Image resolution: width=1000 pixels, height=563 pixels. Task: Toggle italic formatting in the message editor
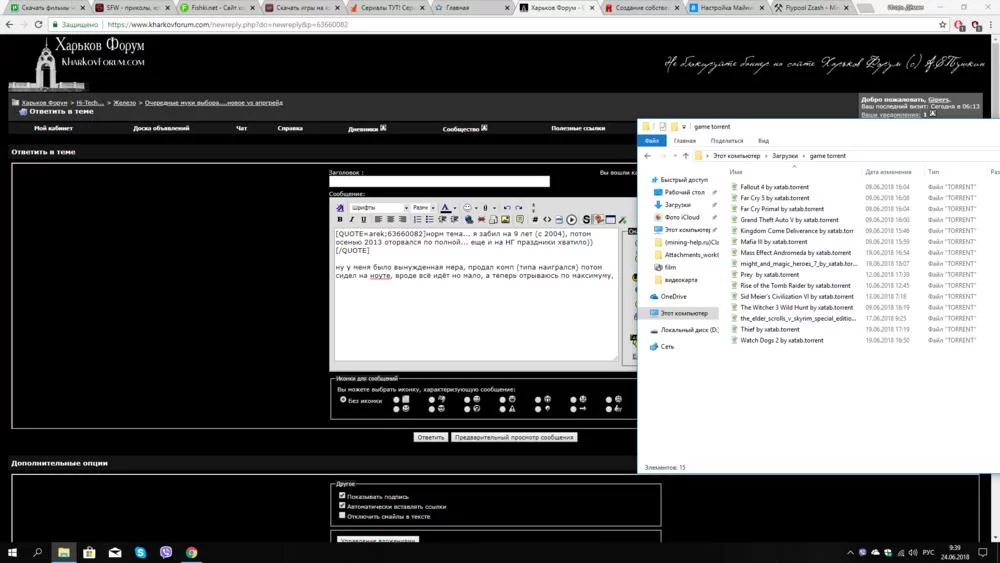[352, 220]
